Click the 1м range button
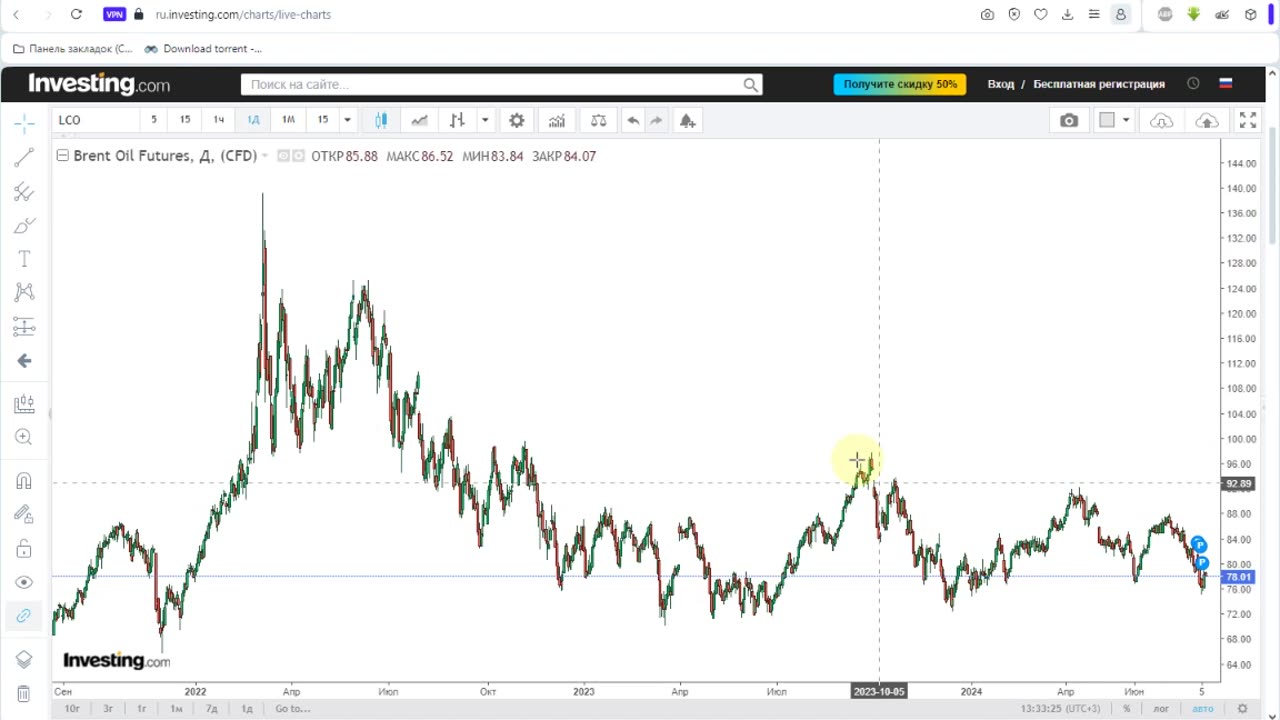 pyautogui.click(x=176, y=708)
